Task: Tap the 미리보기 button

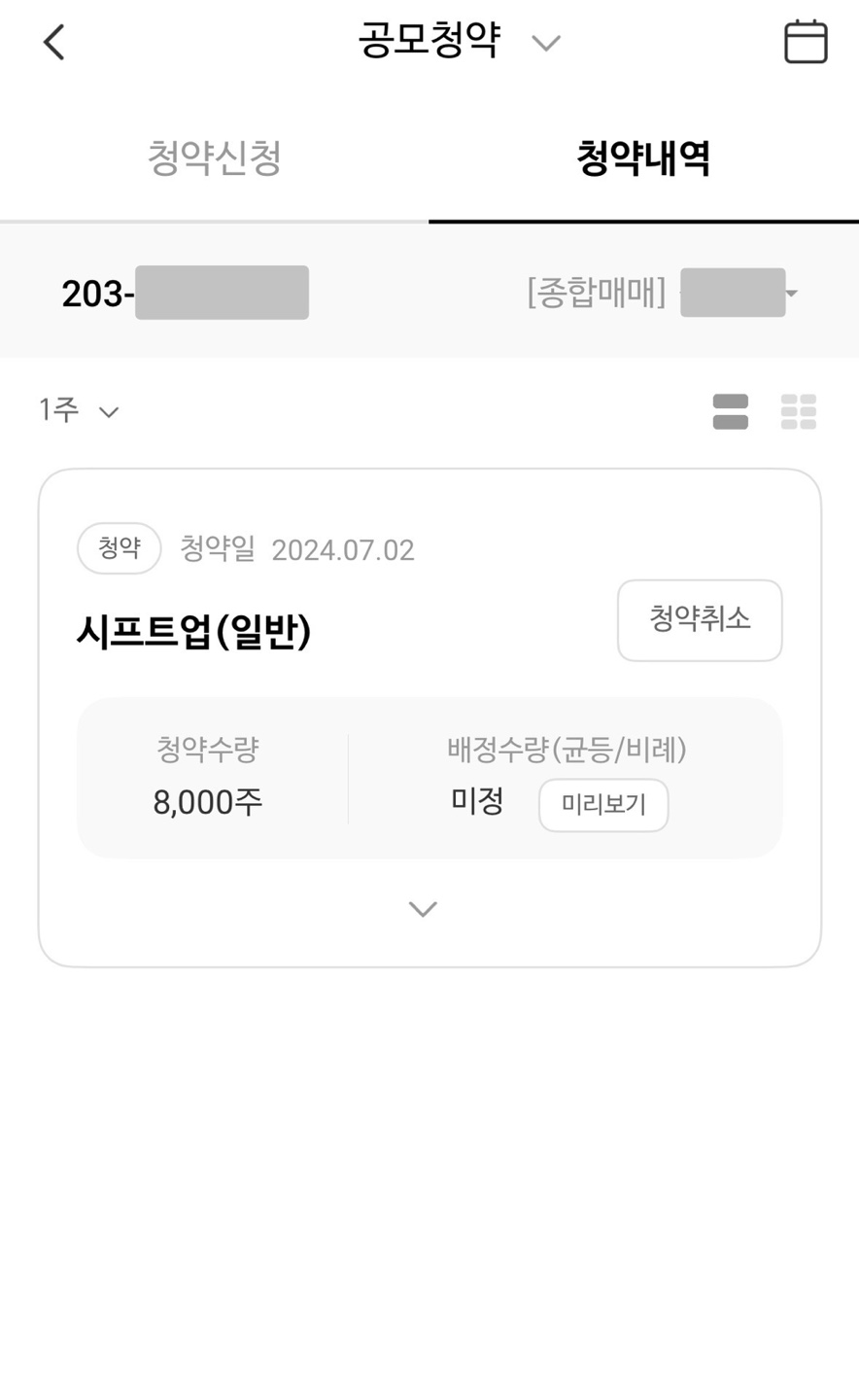Action: coord(603,805)
